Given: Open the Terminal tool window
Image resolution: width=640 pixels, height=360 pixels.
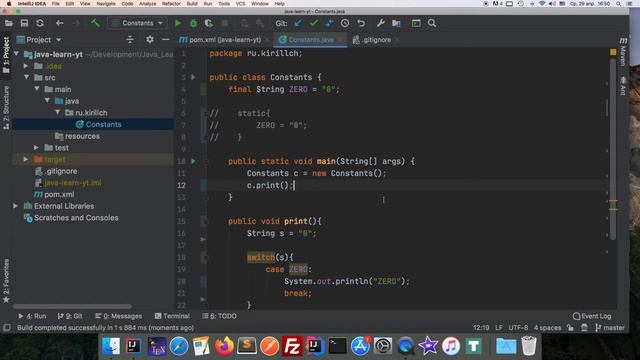Looking at the screenshot, I should (172, 316).
